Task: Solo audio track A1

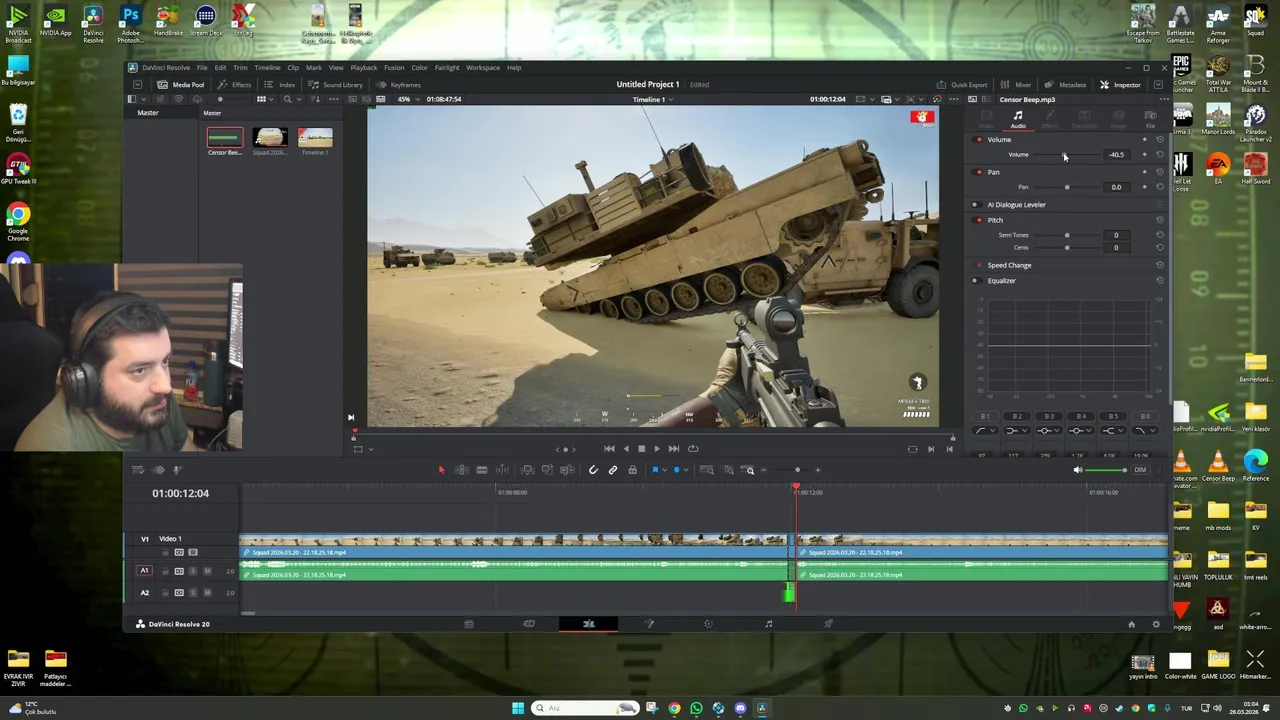Action: pos(193,571)
